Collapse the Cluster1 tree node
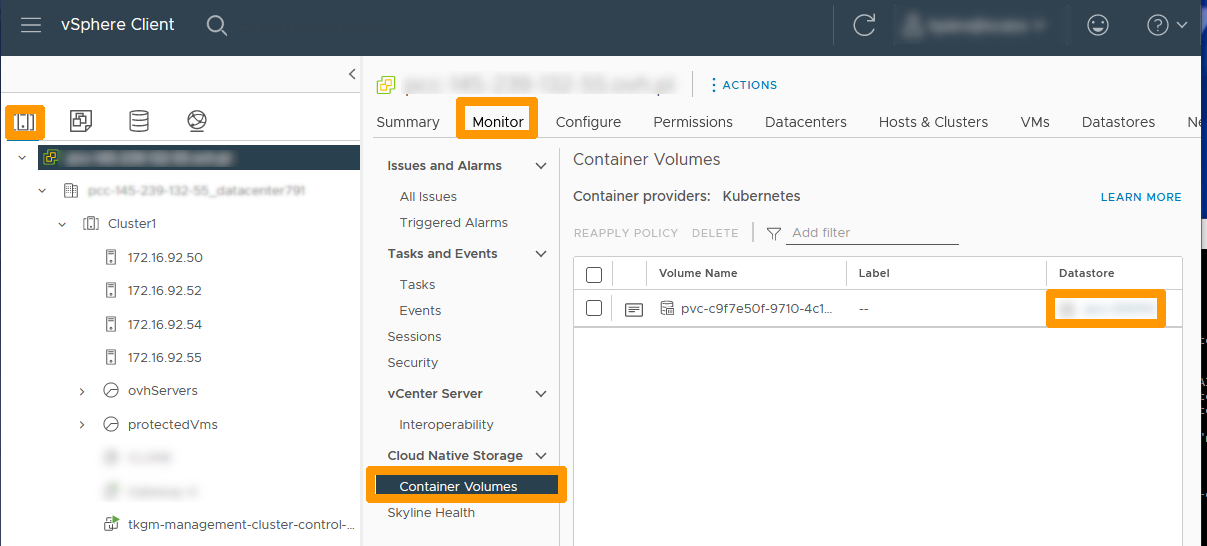Image resolution: width=1207 pixels, height=546 pixels. pos(62,224)
